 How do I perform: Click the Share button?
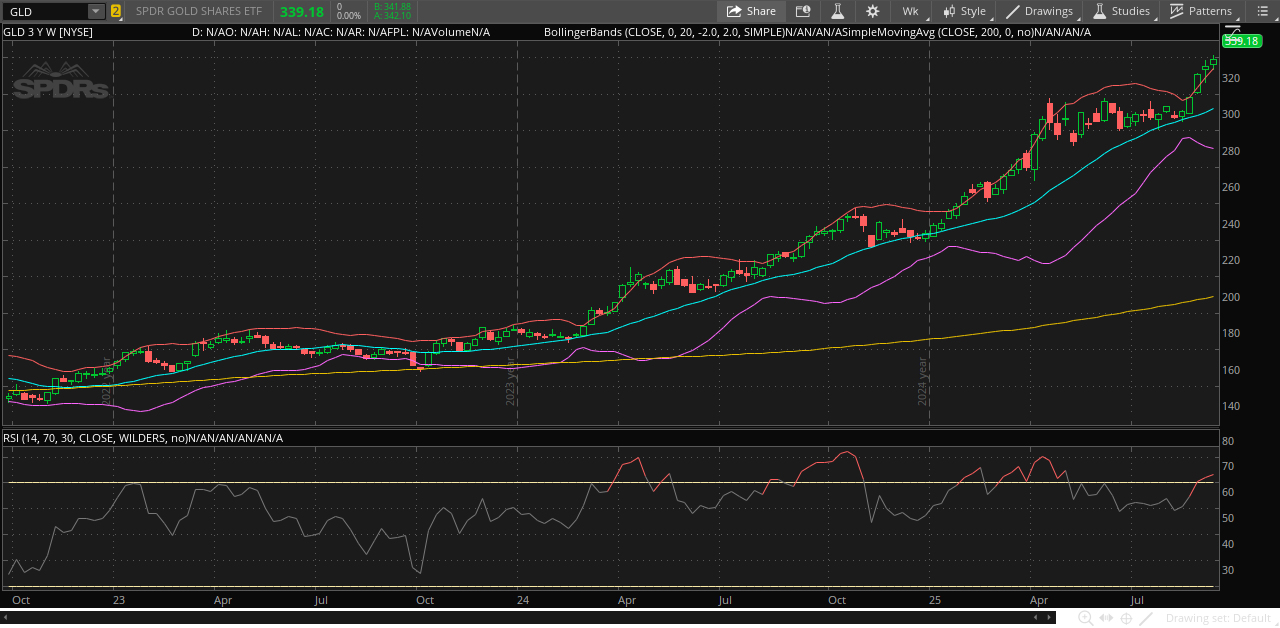click(751, 11)
